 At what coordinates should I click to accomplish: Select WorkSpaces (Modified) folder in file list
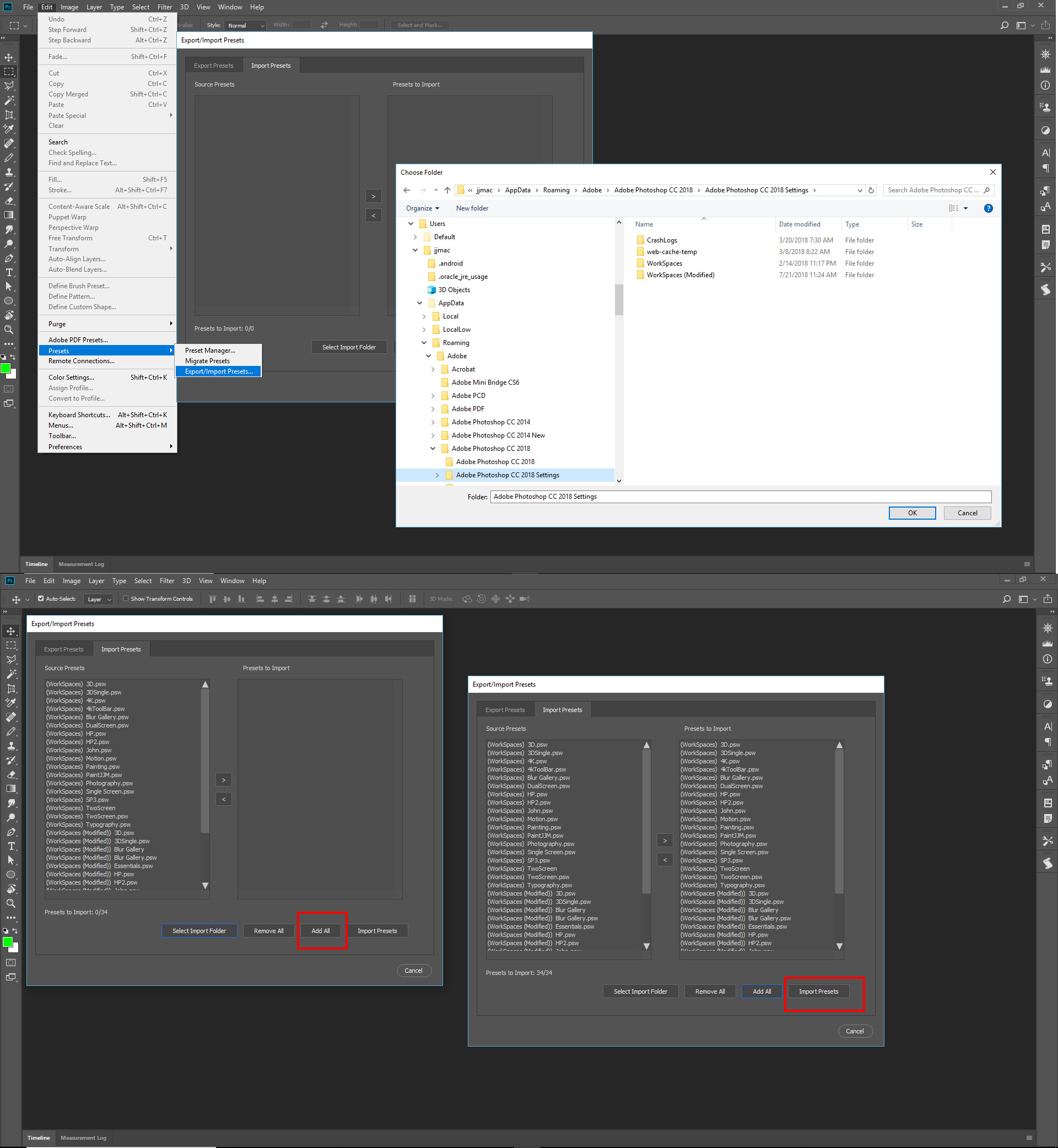click(680, 276)
